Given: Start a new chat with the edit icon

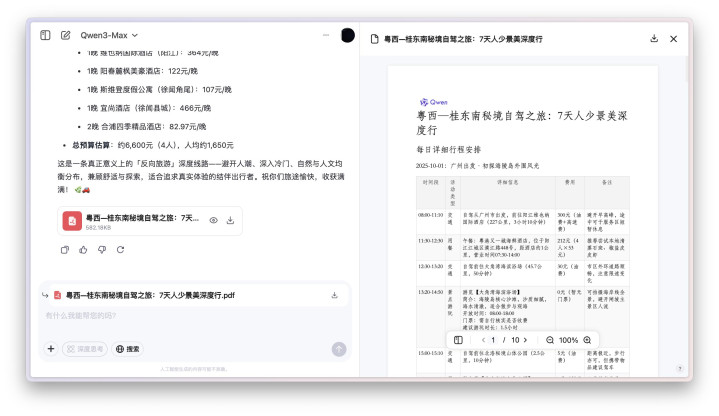Looking at the screenshot, I should [x=65, y=35].
